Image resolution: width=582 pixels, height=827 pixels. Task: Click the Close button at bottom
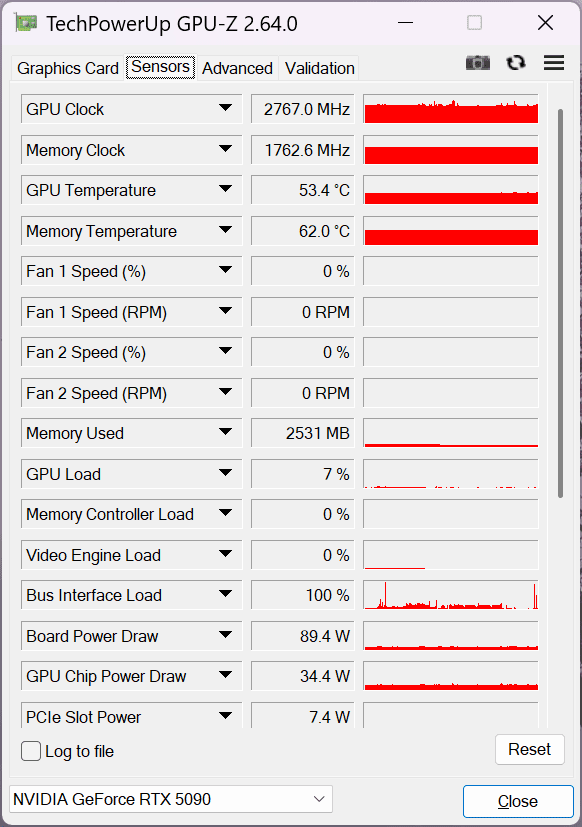click(x=518, y=801)
